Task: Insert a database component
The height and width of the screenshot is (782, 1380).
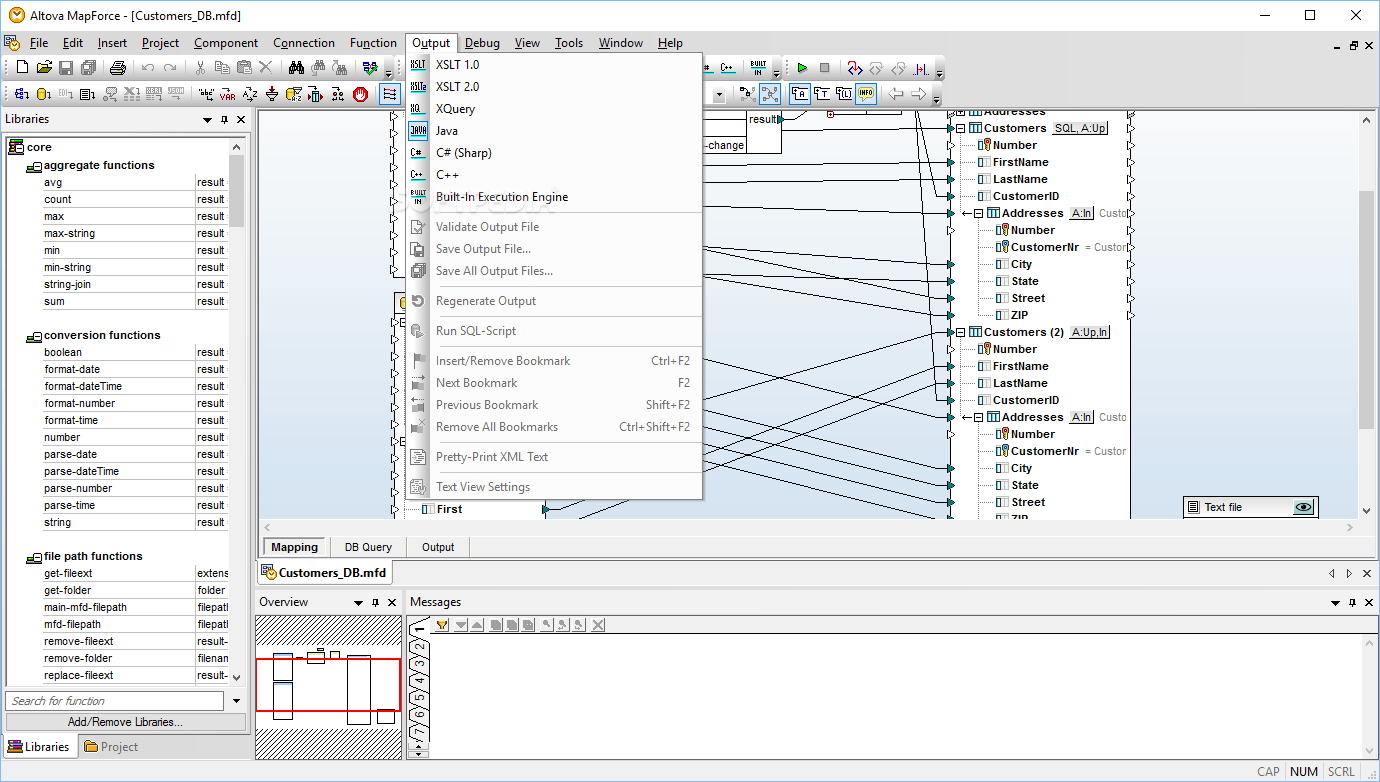Action: pos(42,93)
